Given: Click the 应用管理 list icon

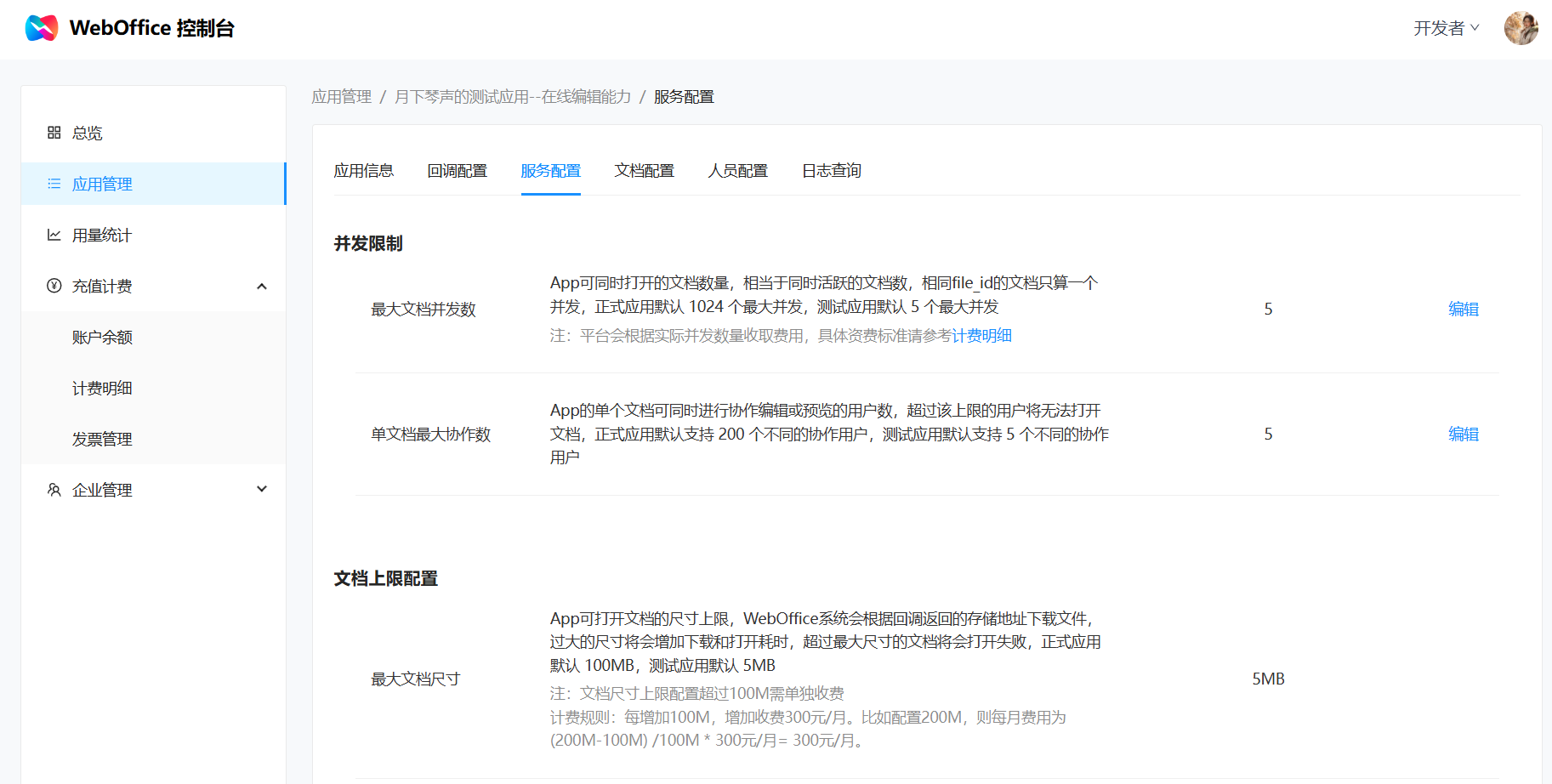Looking at the screenshot, I should [54, 184].
